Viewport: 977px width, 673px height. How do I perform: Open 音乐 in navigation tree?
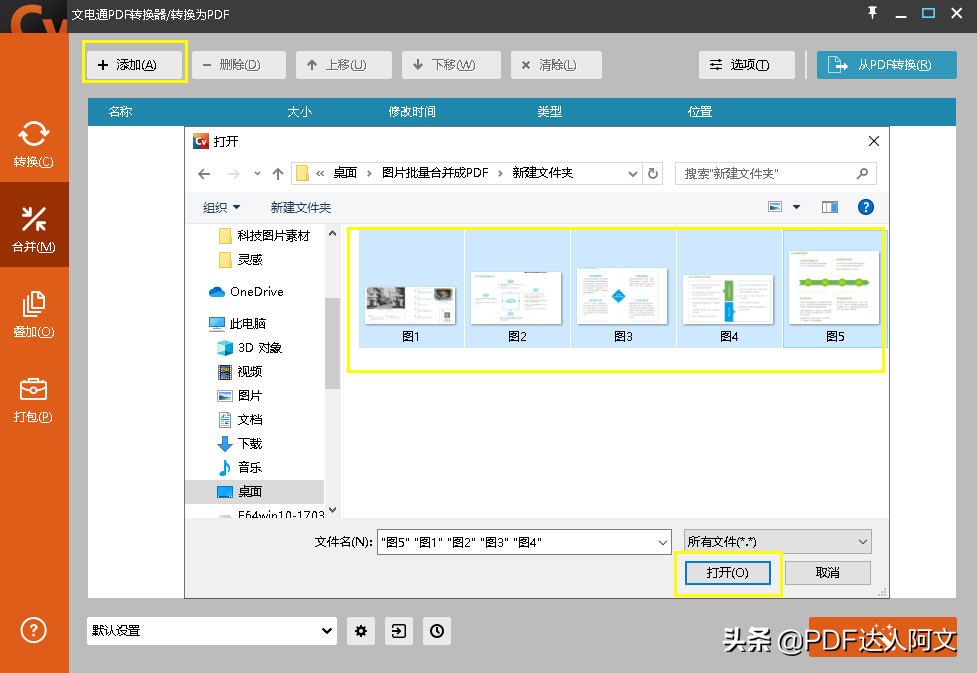240,467
